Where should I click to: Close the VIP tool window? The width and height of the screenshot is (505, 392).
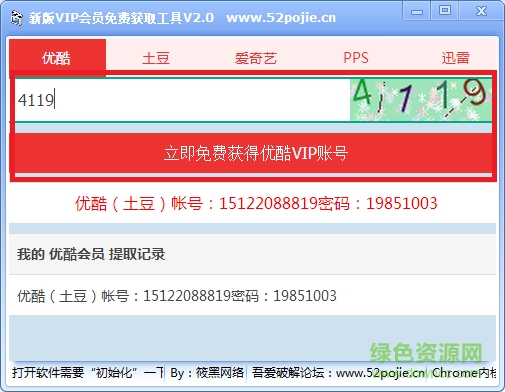[x=481, y=11]
